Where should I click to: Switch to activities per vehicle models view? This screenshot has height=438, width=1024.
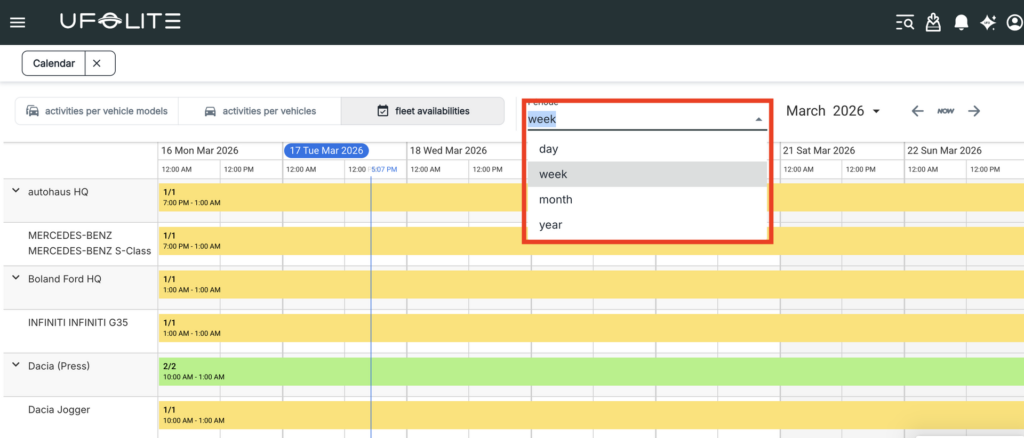(x=97, y=111)
